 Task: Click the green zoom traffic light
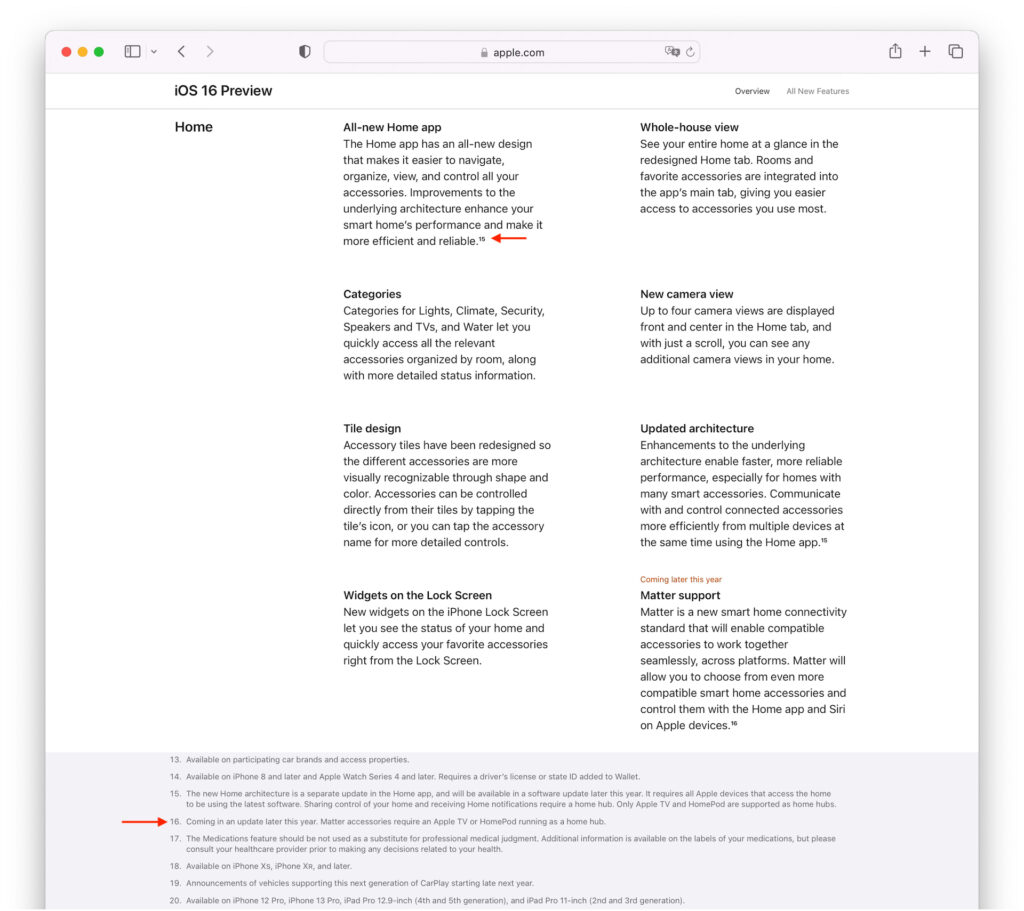[99, 49]
